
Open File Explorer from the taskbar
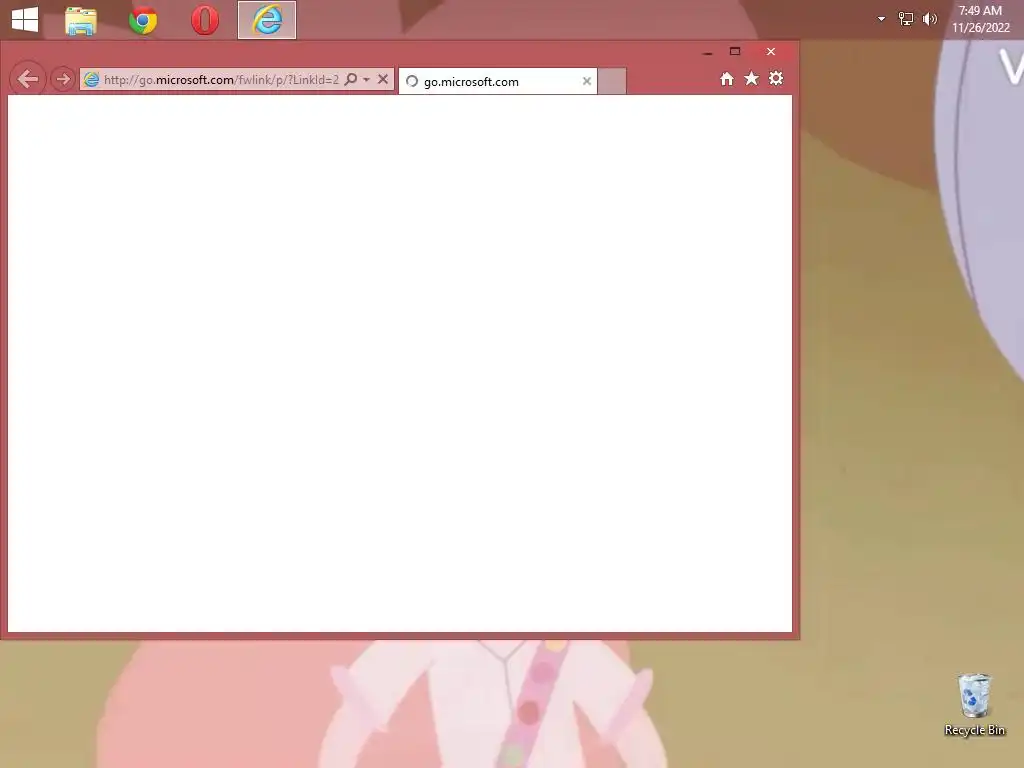click(x=81, y=20)
